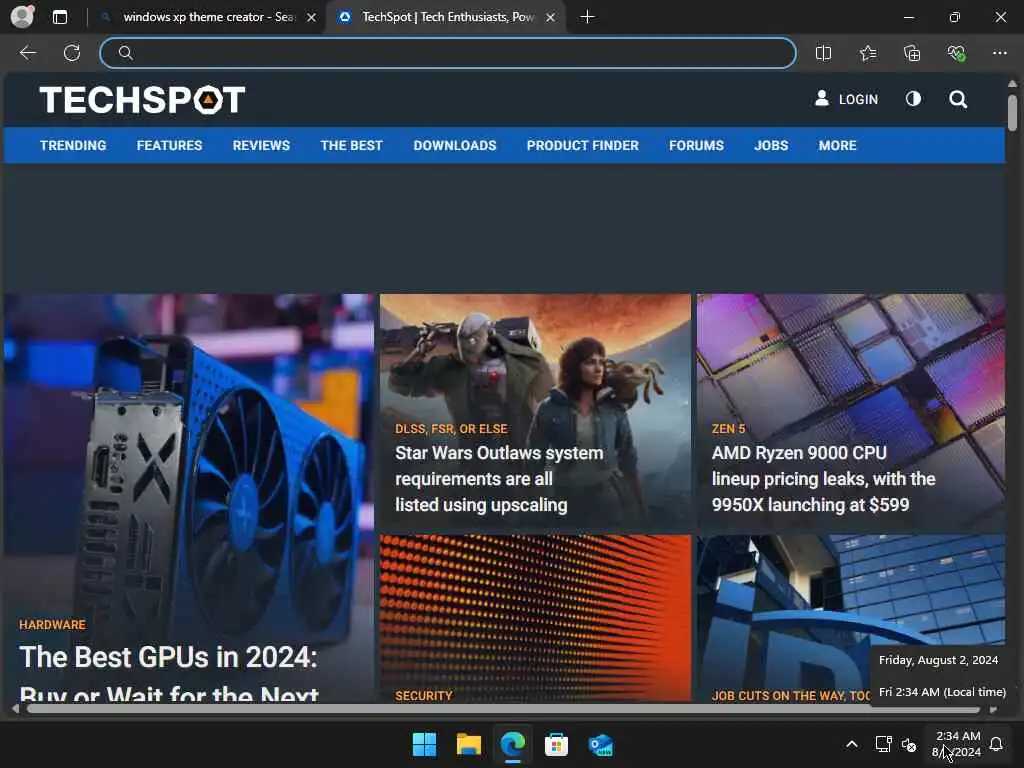Open the REVIEWS menu item
Viewport: 1024px width, 768px height.
pyautogui.click(x=261, y=146)
